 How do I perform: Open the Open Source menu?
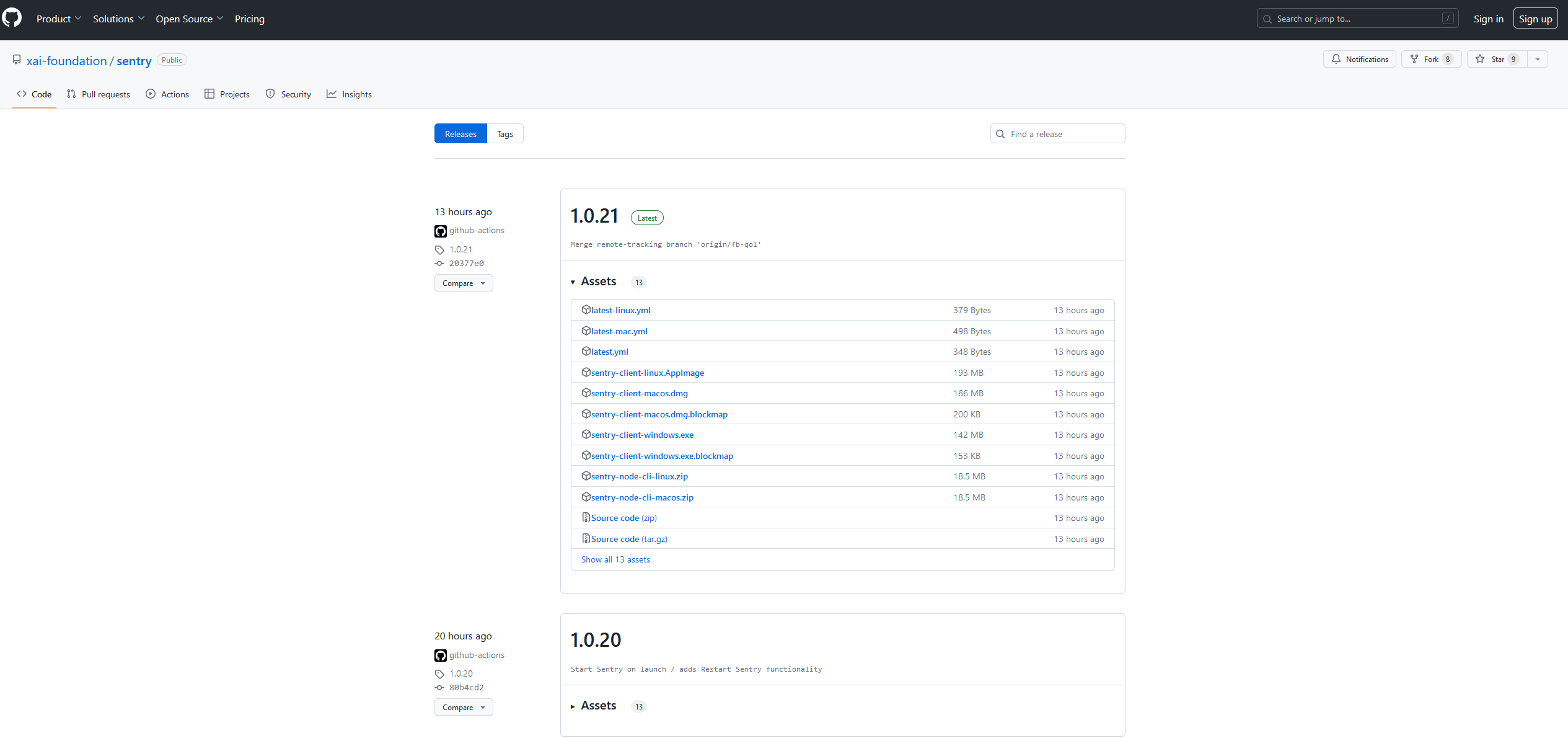(189, 19)
